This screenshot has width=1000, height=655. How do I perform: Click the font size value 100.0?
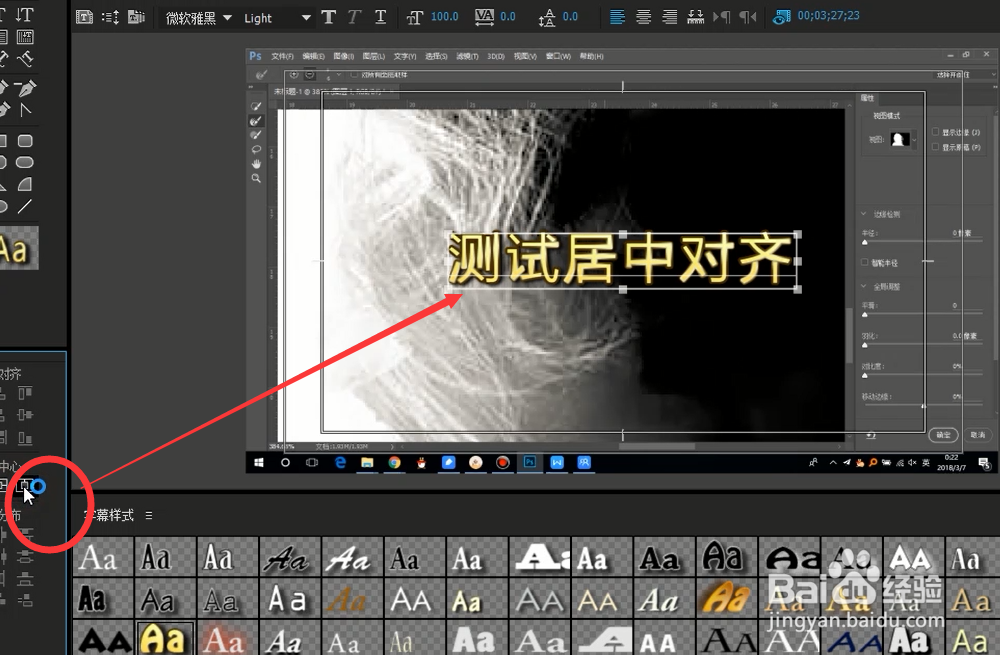445,17
